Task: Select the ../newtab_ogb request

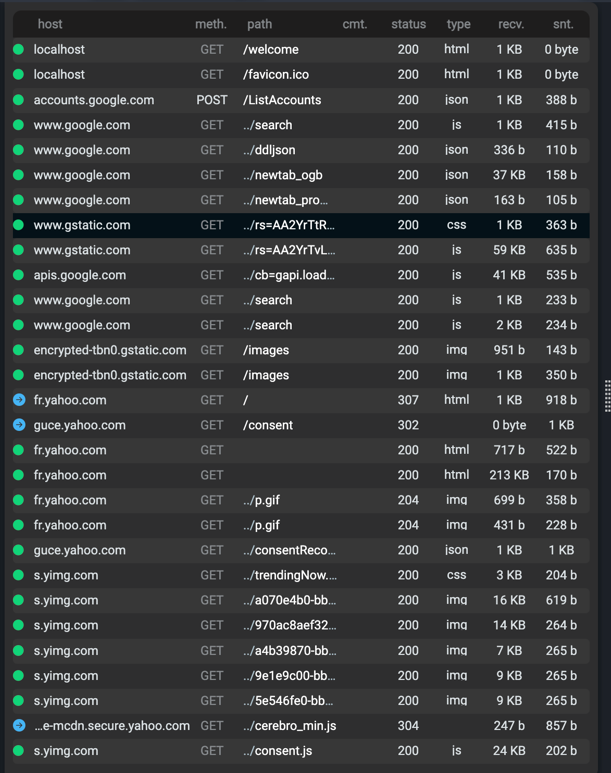Action: (x=301, y=175)
